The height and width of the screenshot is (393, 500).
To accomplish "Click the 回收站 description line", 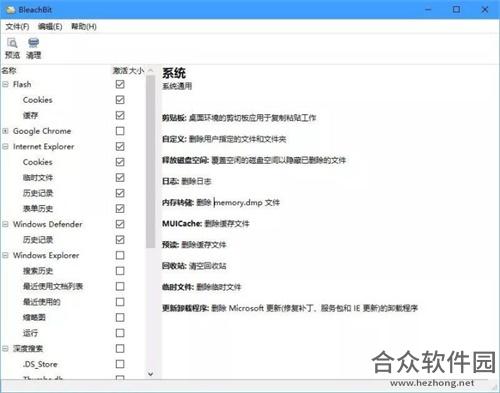I will coord(194,266).
